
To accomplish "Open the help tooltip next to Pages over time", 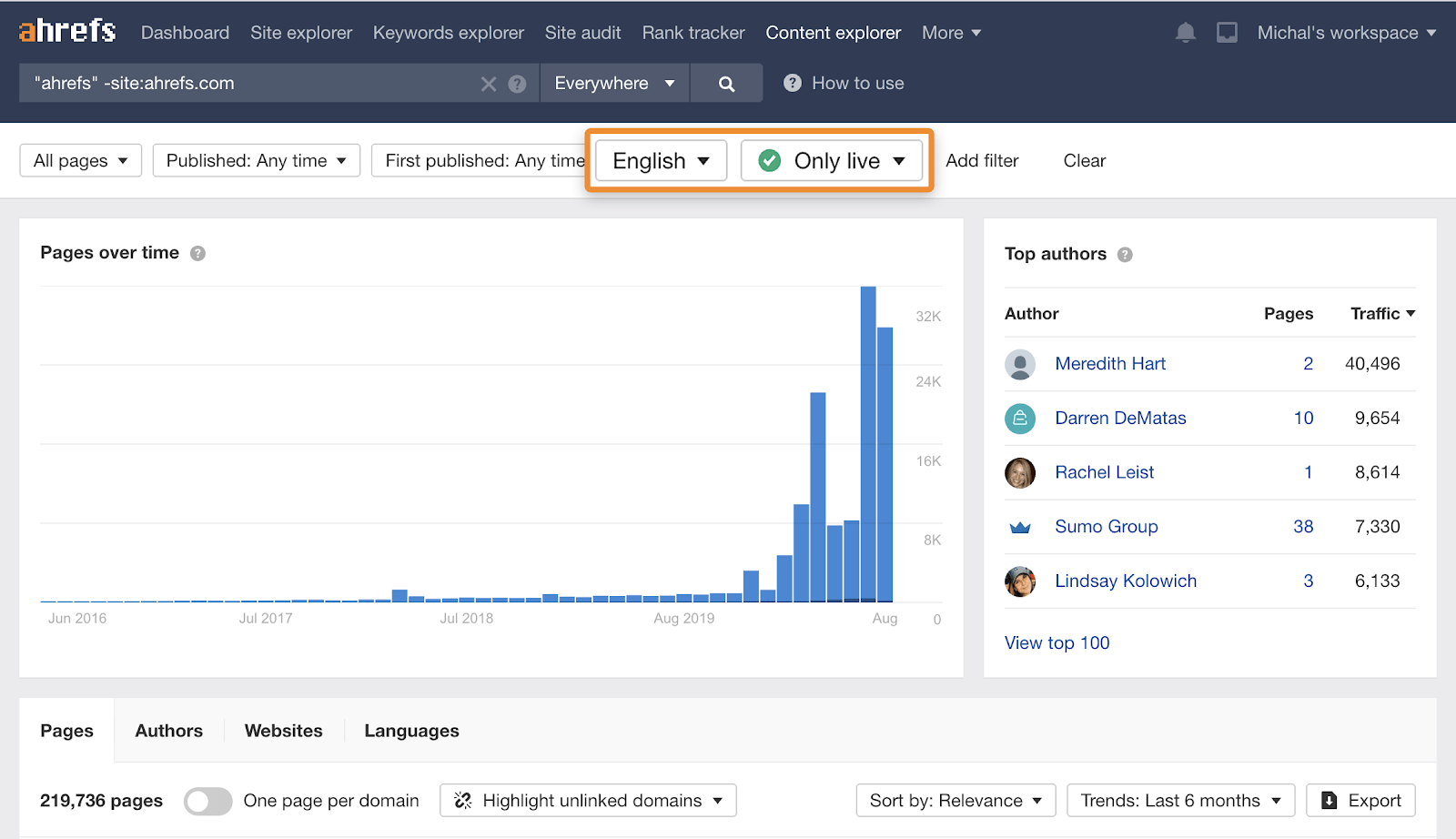I will point(197,253).
